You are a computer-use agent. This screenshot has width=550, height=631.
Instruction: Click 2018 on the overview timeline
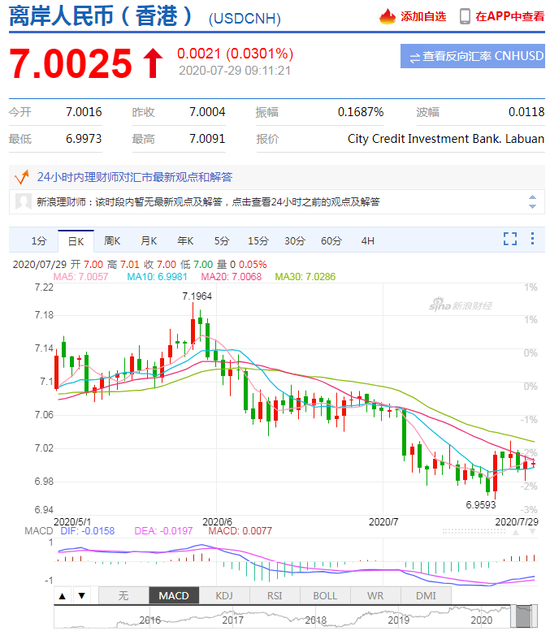(316, 620)
